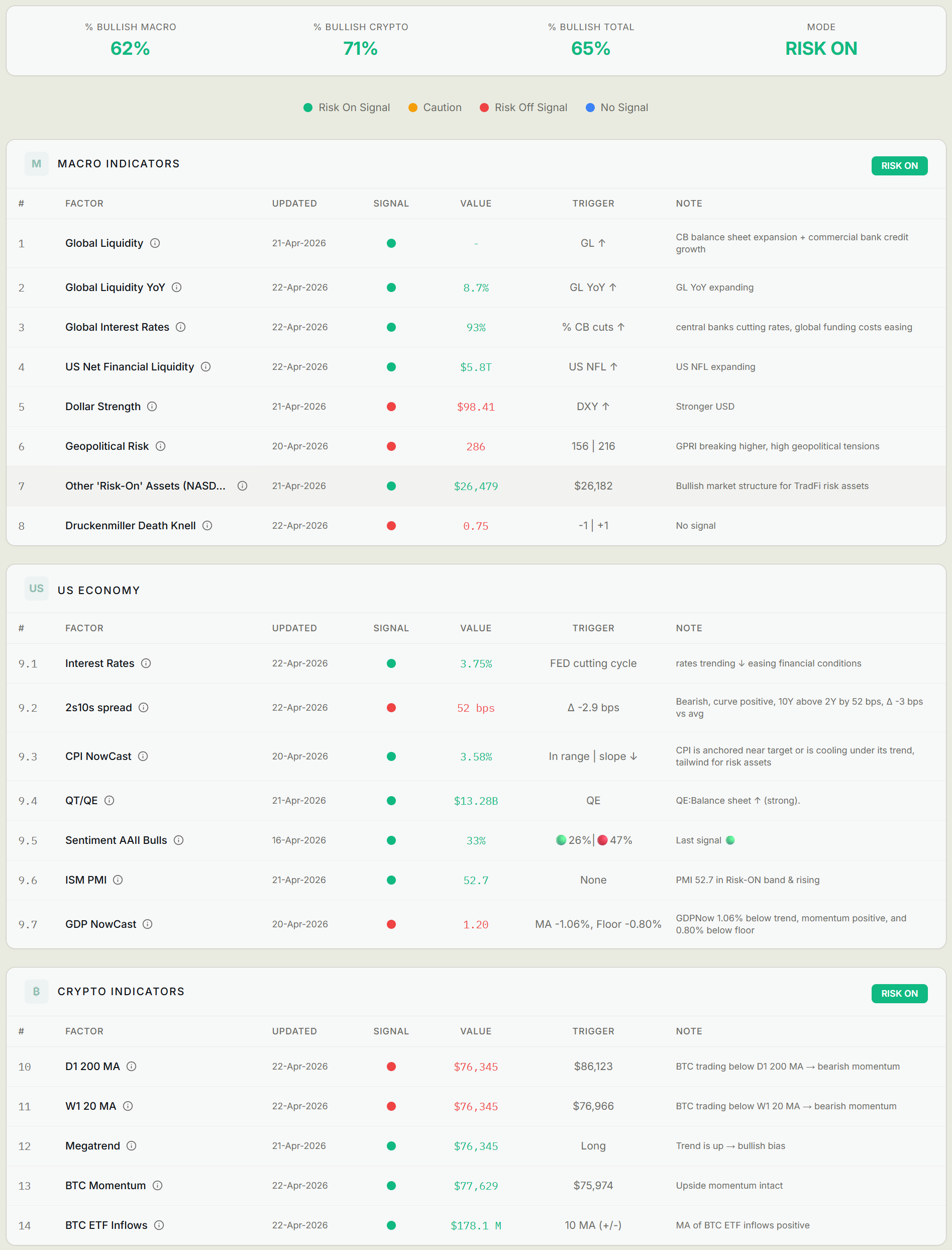
Task: Open the ISM PMI info icon
Action: 118,880
